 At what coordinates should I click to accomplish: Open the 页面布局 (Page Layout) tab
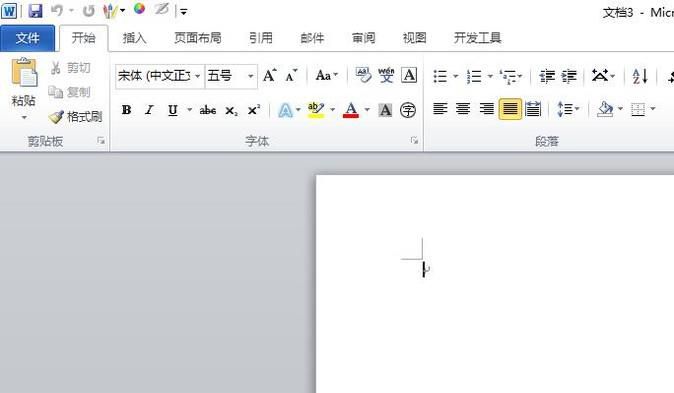tap(198, 38)
